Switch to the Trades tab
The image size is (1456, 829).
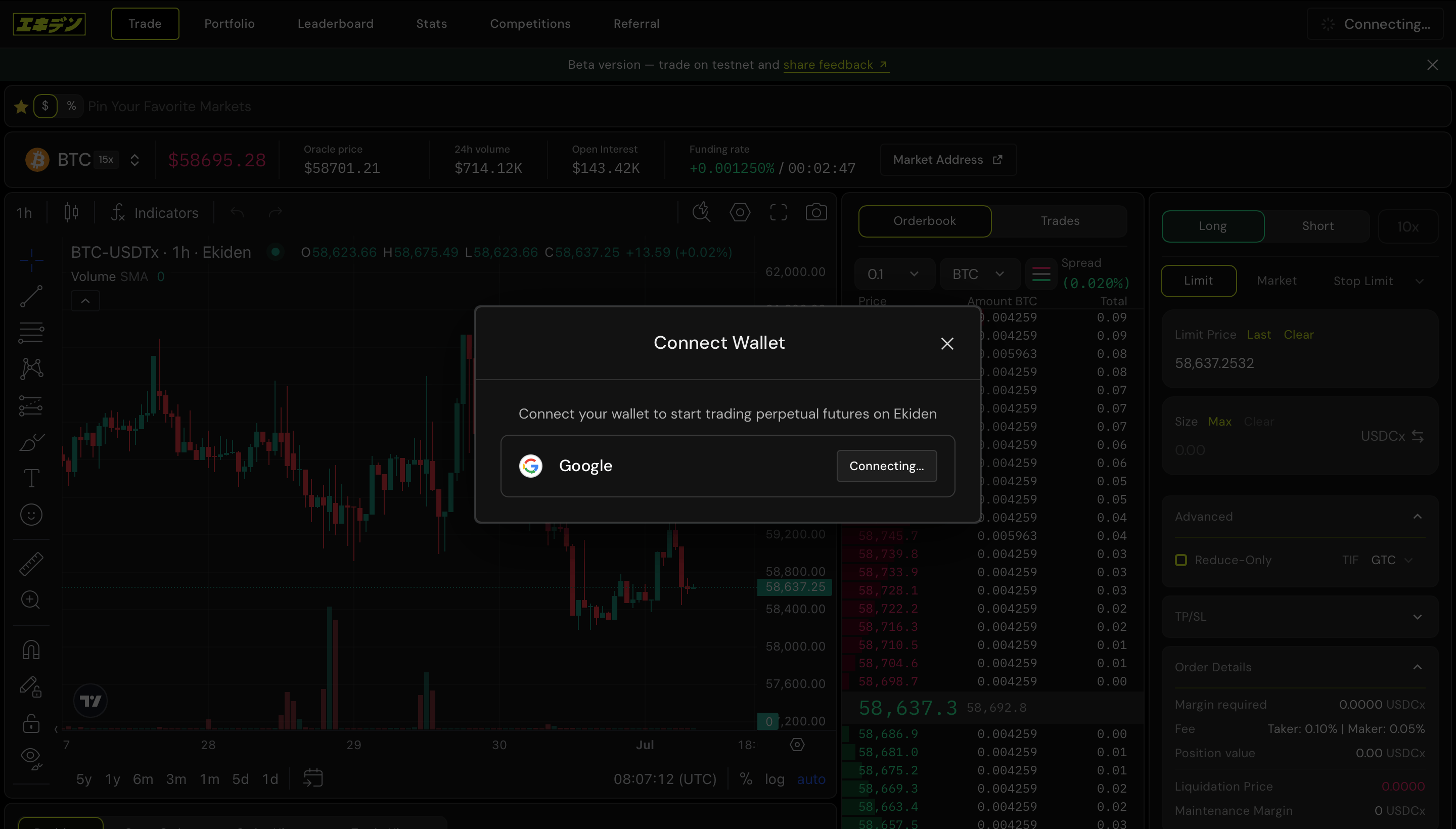[x=1060, y=221]
